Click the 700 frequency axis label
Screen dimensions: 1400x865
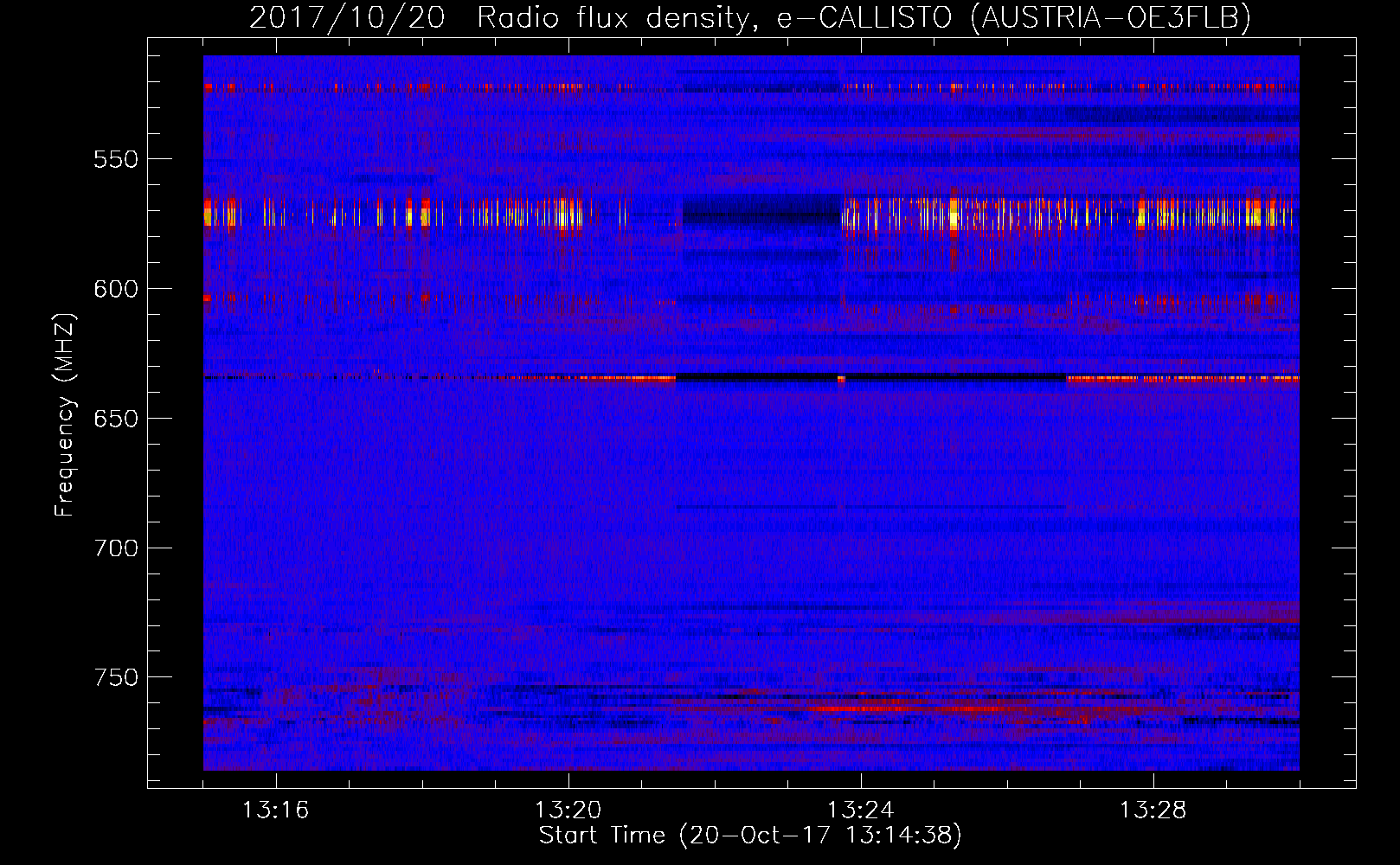(x=115, y=549)
